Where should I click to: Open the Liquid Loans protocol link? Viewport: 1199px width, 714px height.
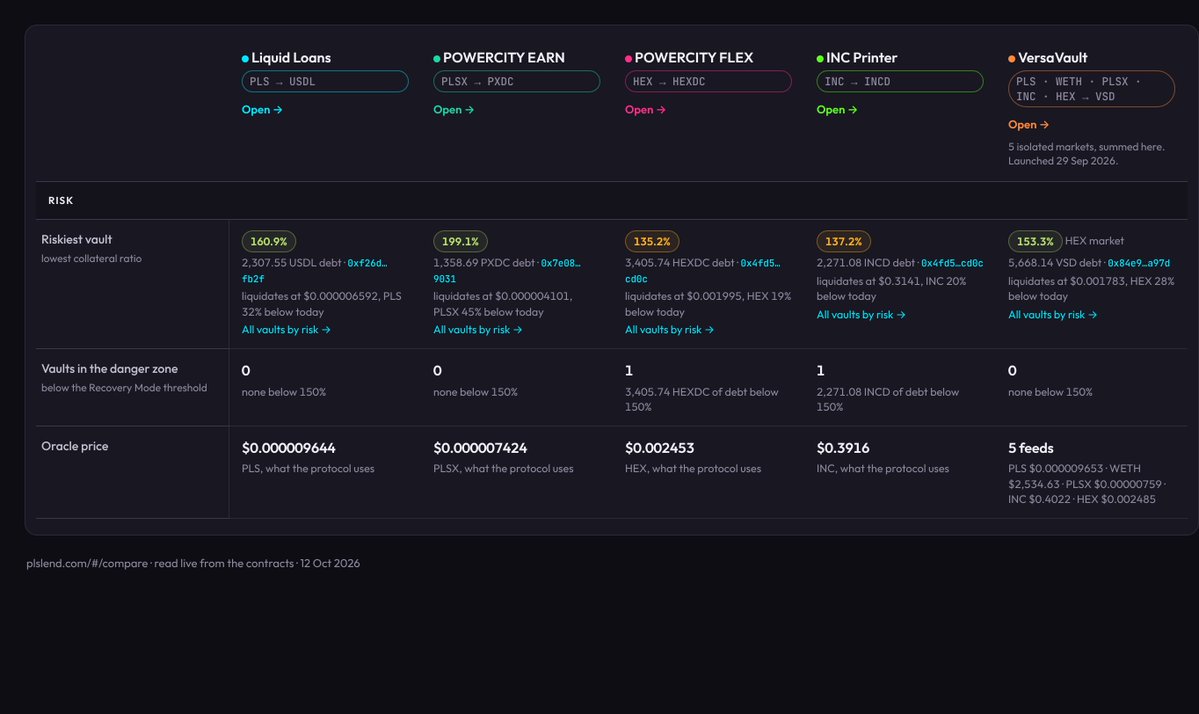[262, 109]
